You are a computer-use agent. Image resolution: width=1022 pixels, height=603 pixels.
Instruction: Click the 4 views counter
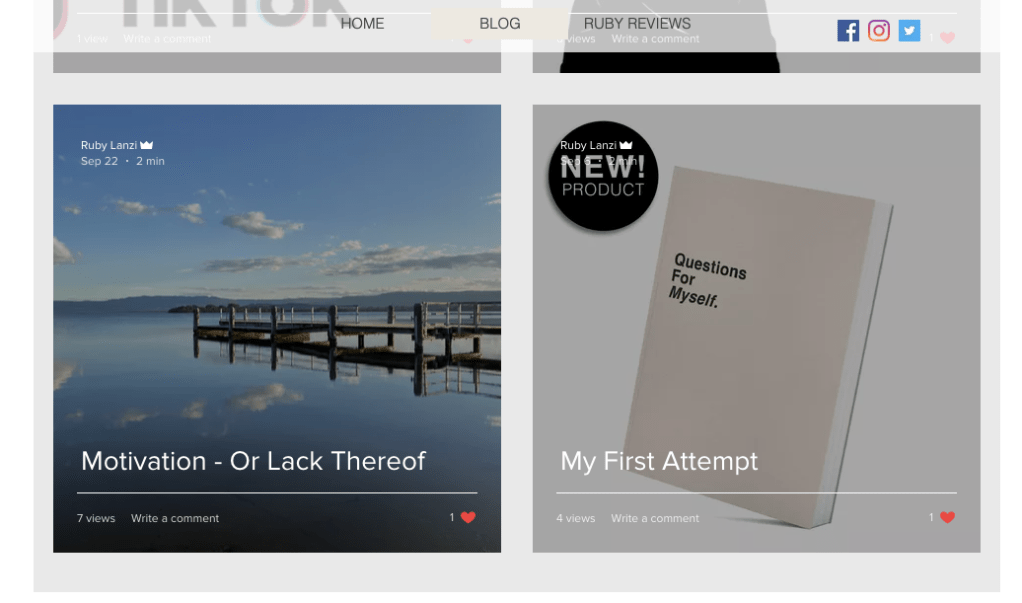pyautogui.click(x=576, y=518)
